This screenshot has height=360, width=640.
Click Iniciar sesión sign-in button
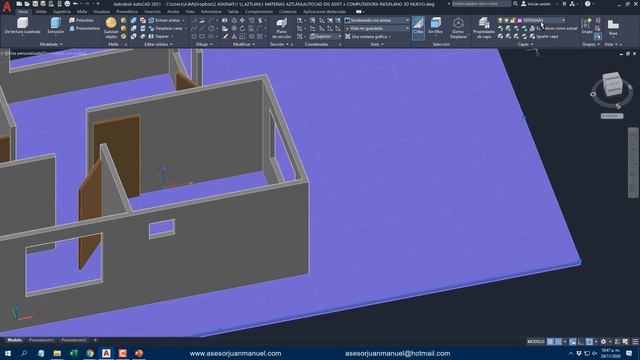coord(536,4)
